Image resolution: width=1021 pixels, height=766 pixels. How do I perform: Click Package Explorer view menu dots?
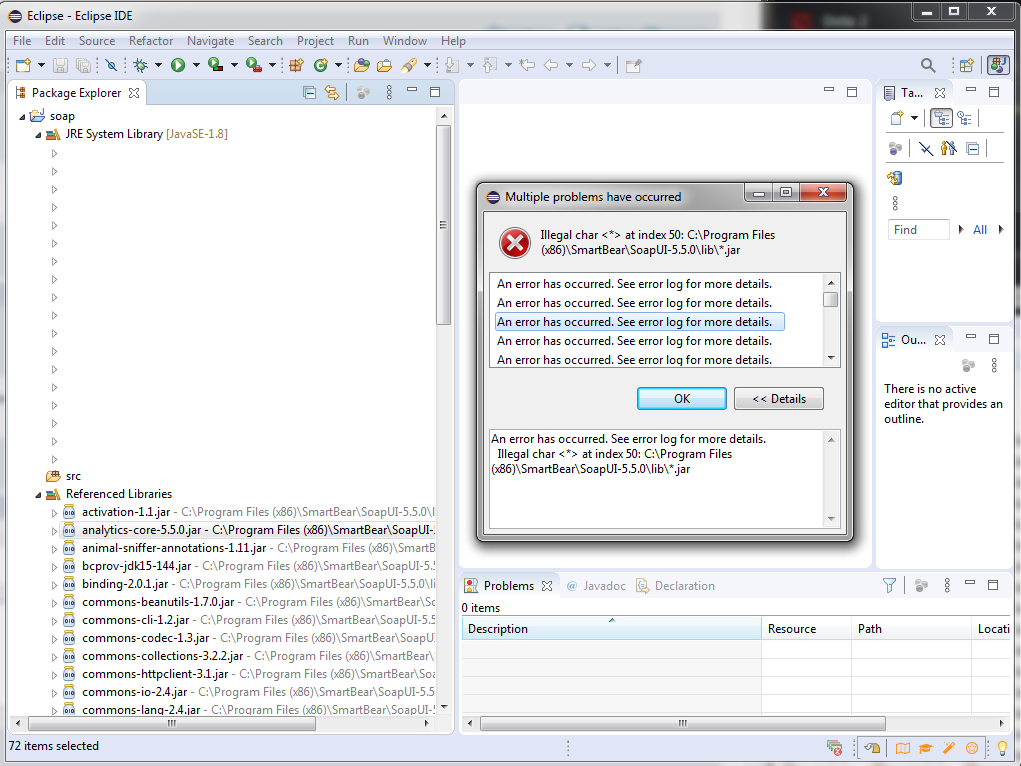[389, 92]
